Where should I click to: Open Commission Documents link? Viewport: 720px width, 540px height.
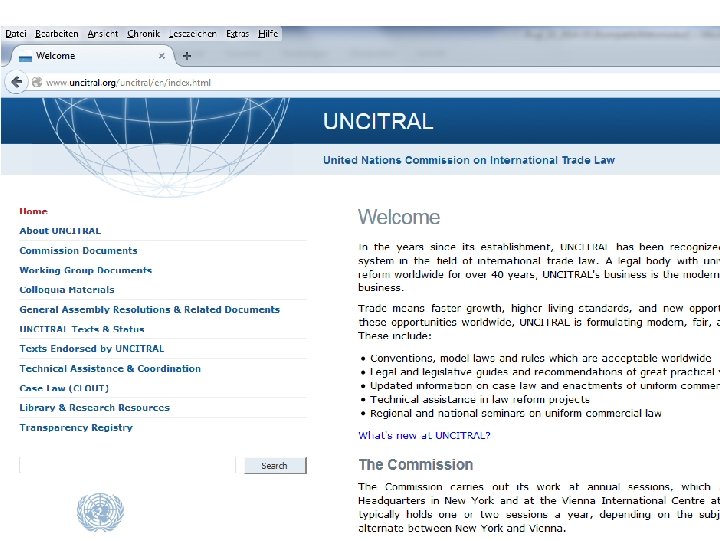(79, 250)
